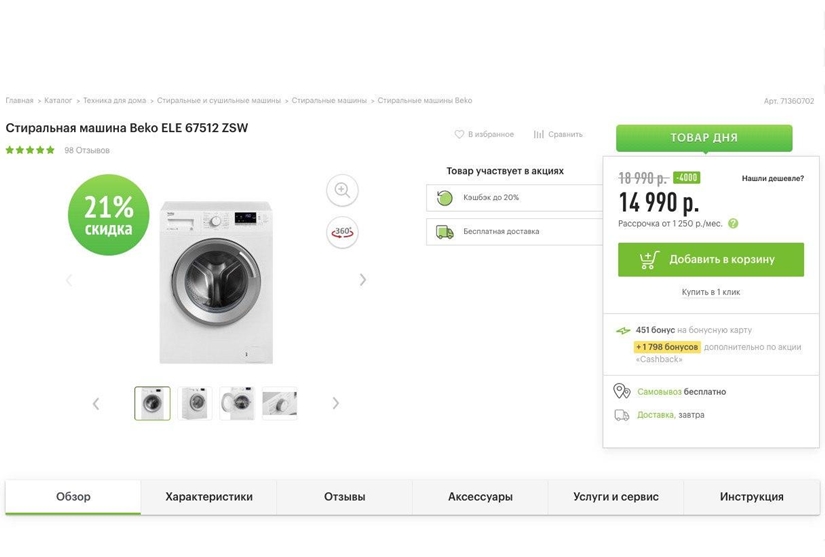Viewport: 825px width, 557px height.
Task: Open the Нашли дешевле? link
Action: coord(773,178)
